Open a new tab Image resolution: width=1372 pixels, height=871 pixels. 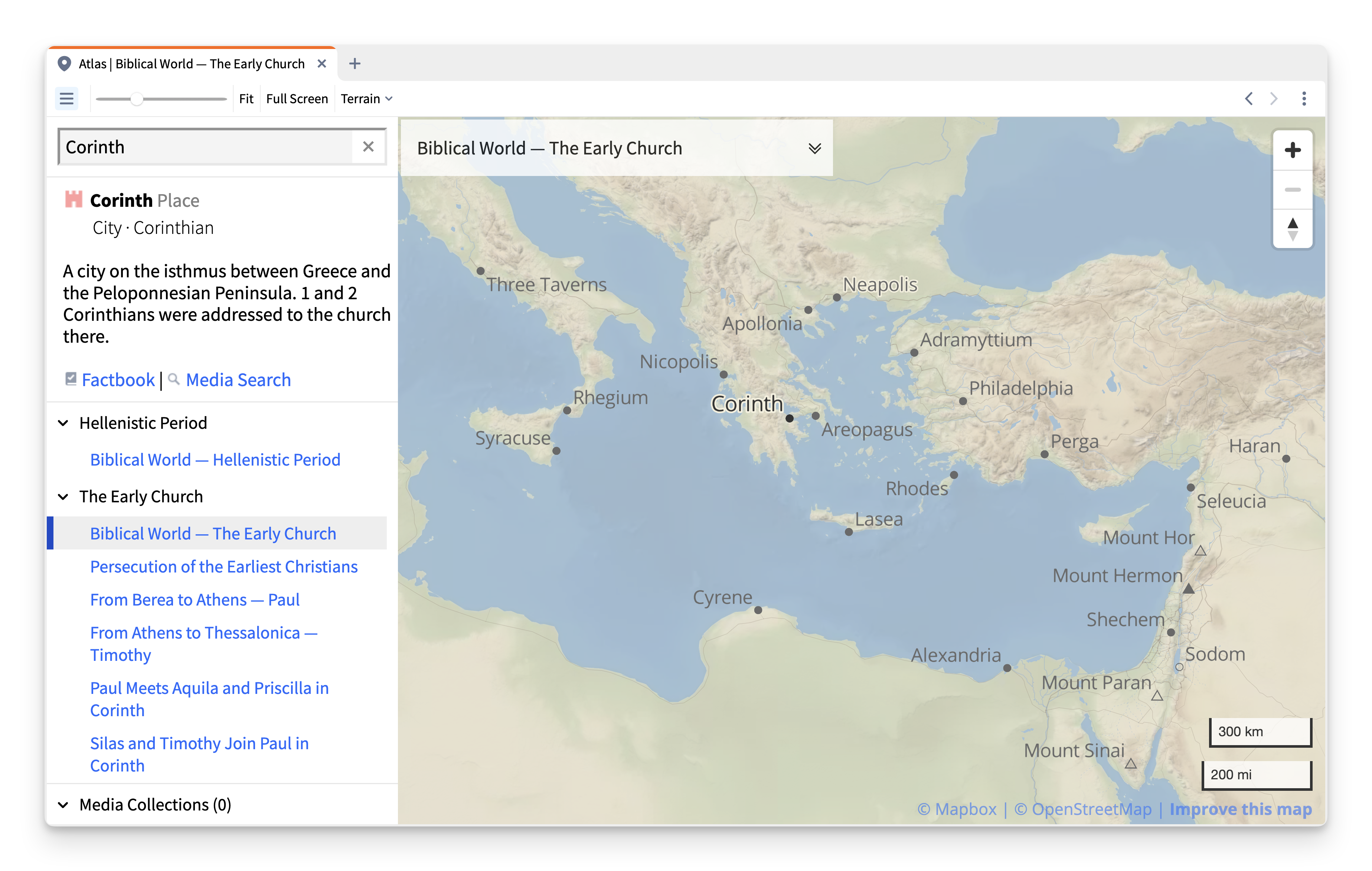355,64
